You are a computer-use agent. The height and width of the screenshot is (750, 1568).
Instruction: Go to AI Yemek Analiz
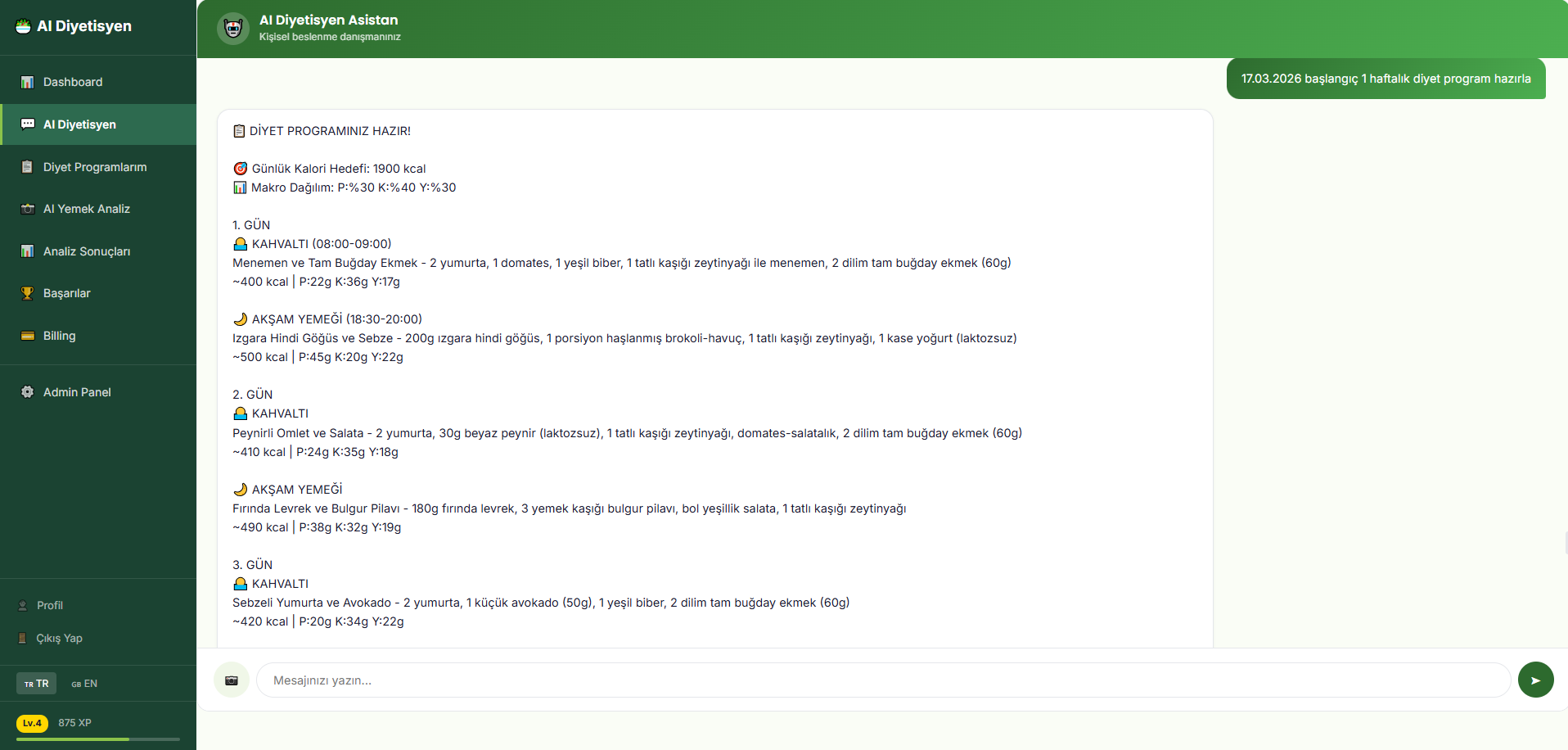click(98, 209)
